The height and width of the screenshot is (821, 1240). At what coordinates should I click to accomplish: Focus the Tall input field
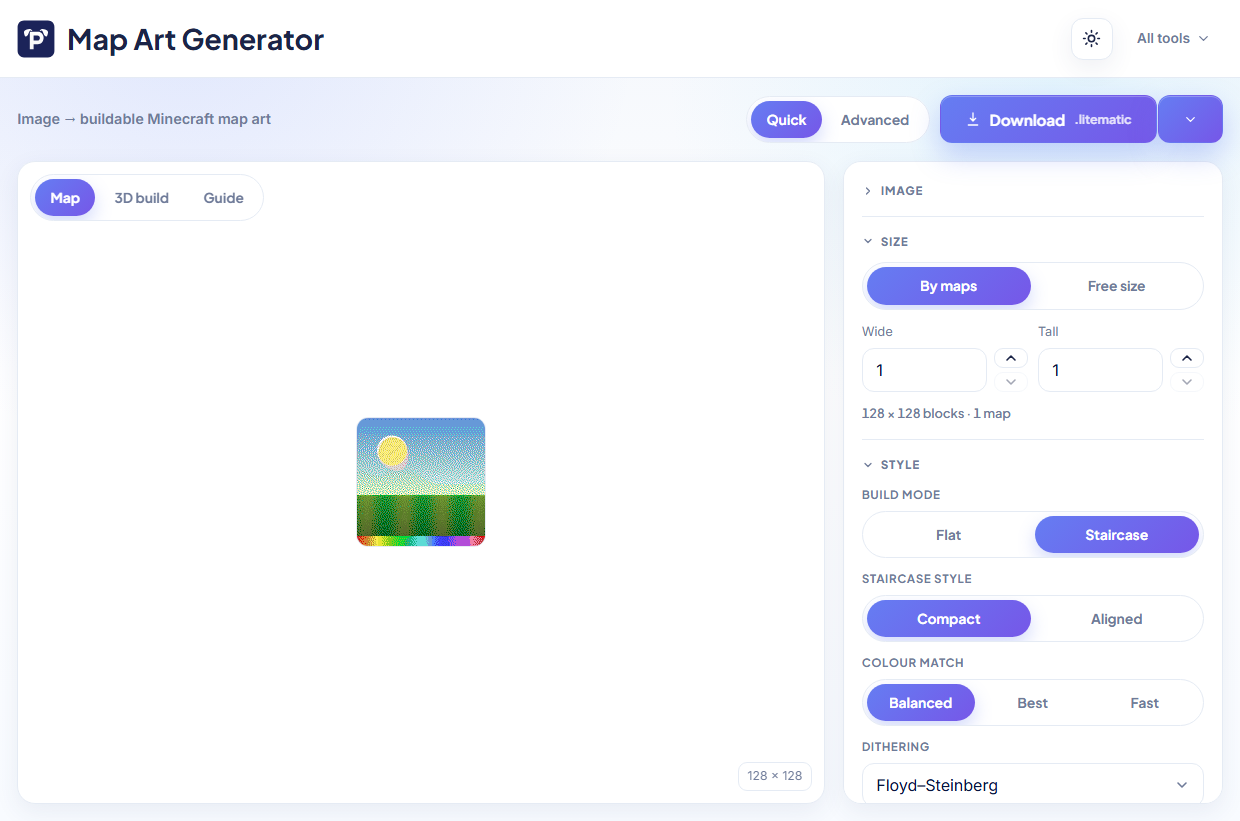(x=1100, y=370)
